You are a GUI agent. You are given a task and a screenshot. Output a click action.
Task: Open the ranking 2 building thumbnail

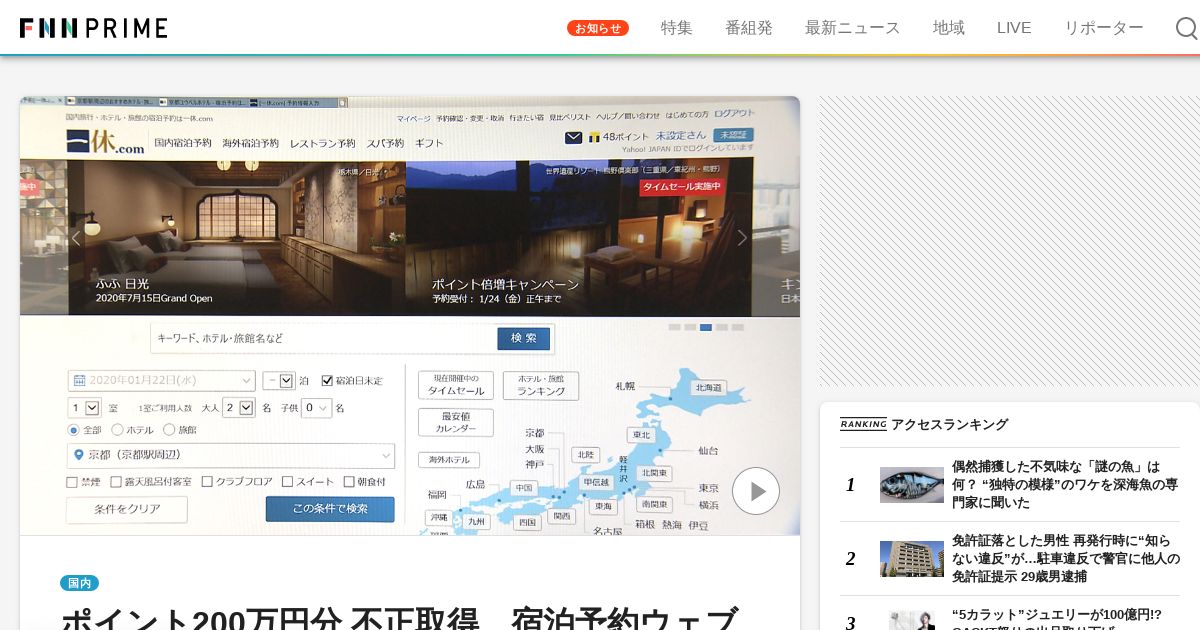tap(912, 559)
